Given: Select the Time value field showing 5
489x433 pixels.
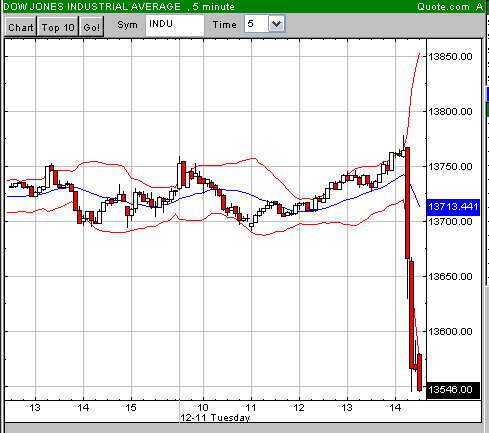Looking at the screenshot, I should pyautogui.click(x=256, y=24).
